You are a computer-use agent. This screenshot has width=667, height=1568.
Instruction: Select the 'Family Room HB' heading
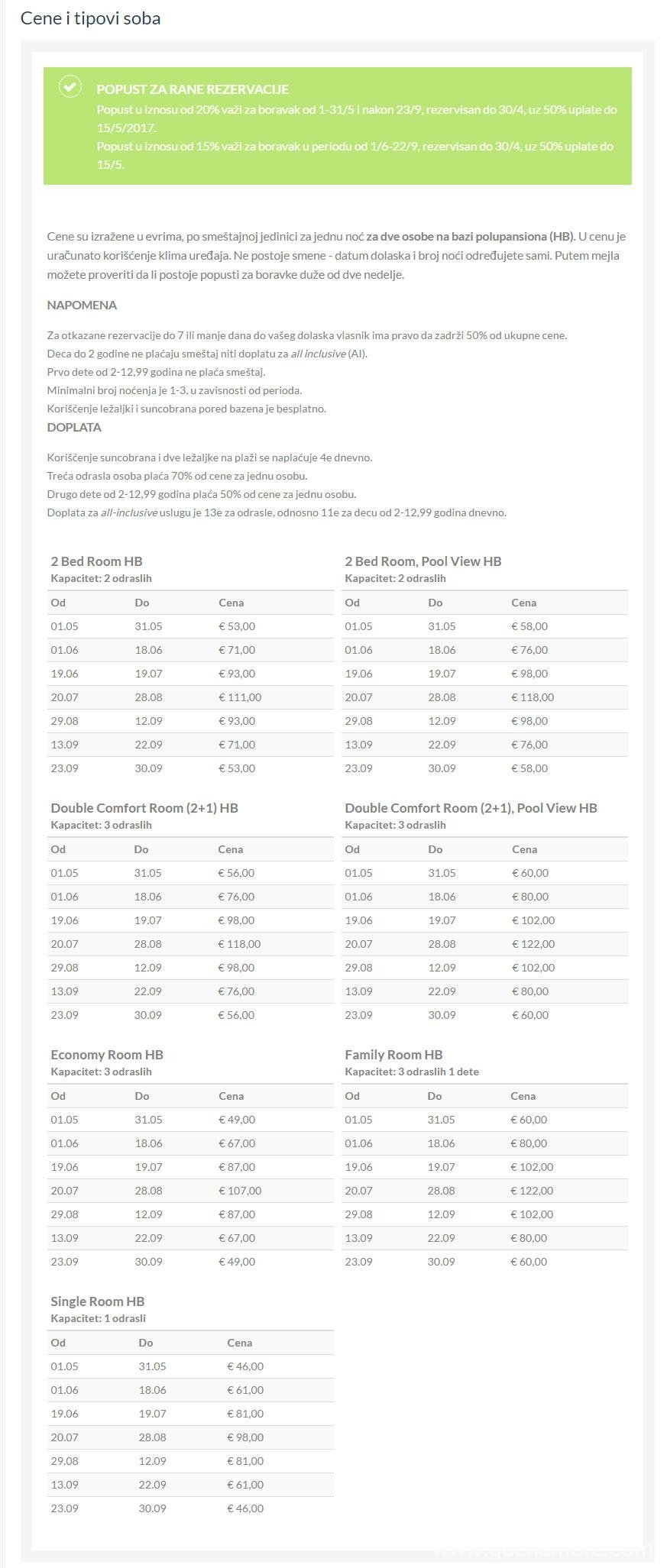click(393, 1055)
